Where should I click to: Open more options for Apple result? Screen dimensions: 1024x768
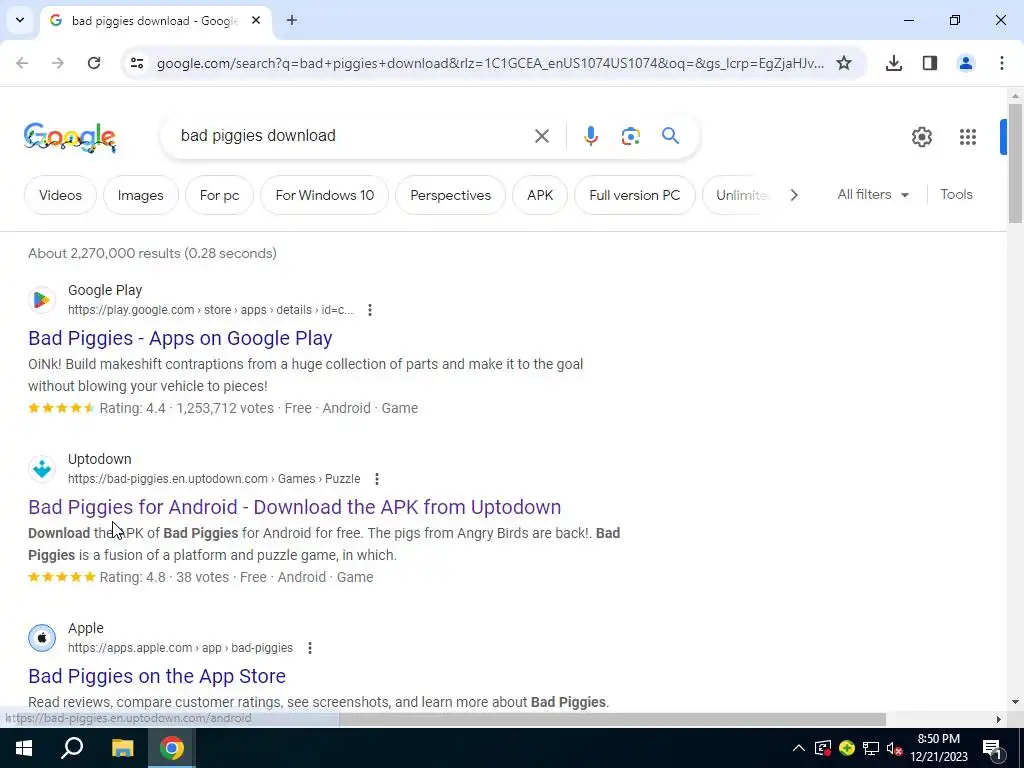[x=310, y=648]
